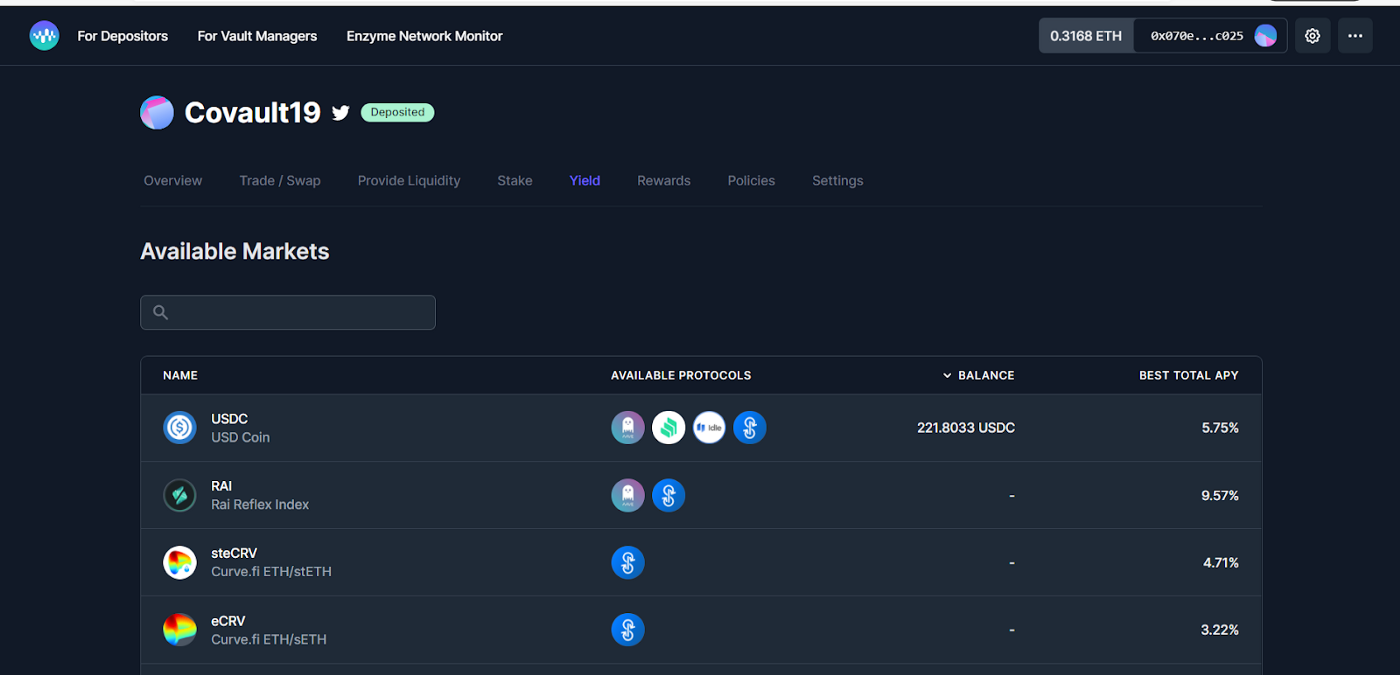This screenshot has width=1400, height=675.
Task: Click the Curve.fi ETH/stETH text
Action: click(x=271, y=572)
